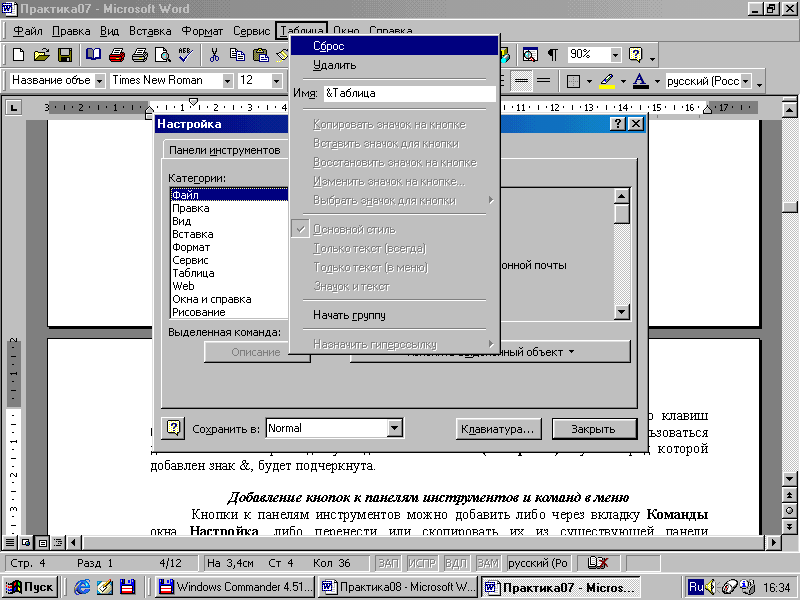Image resolution: width=800 pixels, height=600 pixels.
Task: Apply the font color 'A' button
Action: 640,81
